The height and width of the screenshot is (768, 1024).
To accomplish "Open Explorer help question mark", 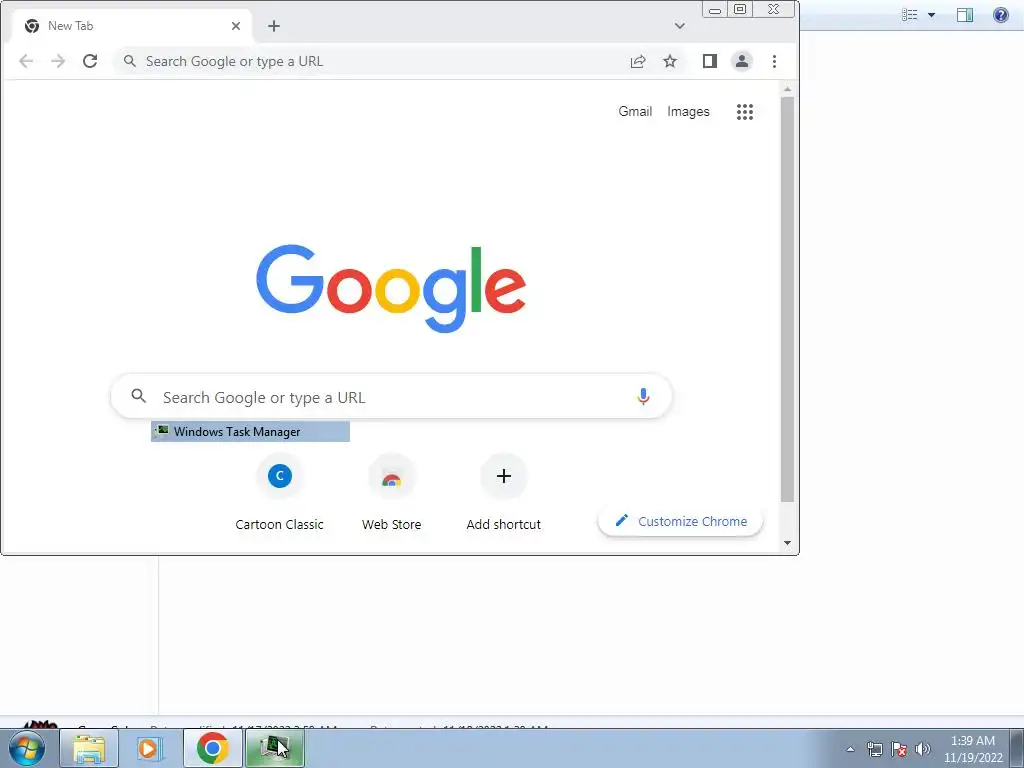I will point(1000,14).
